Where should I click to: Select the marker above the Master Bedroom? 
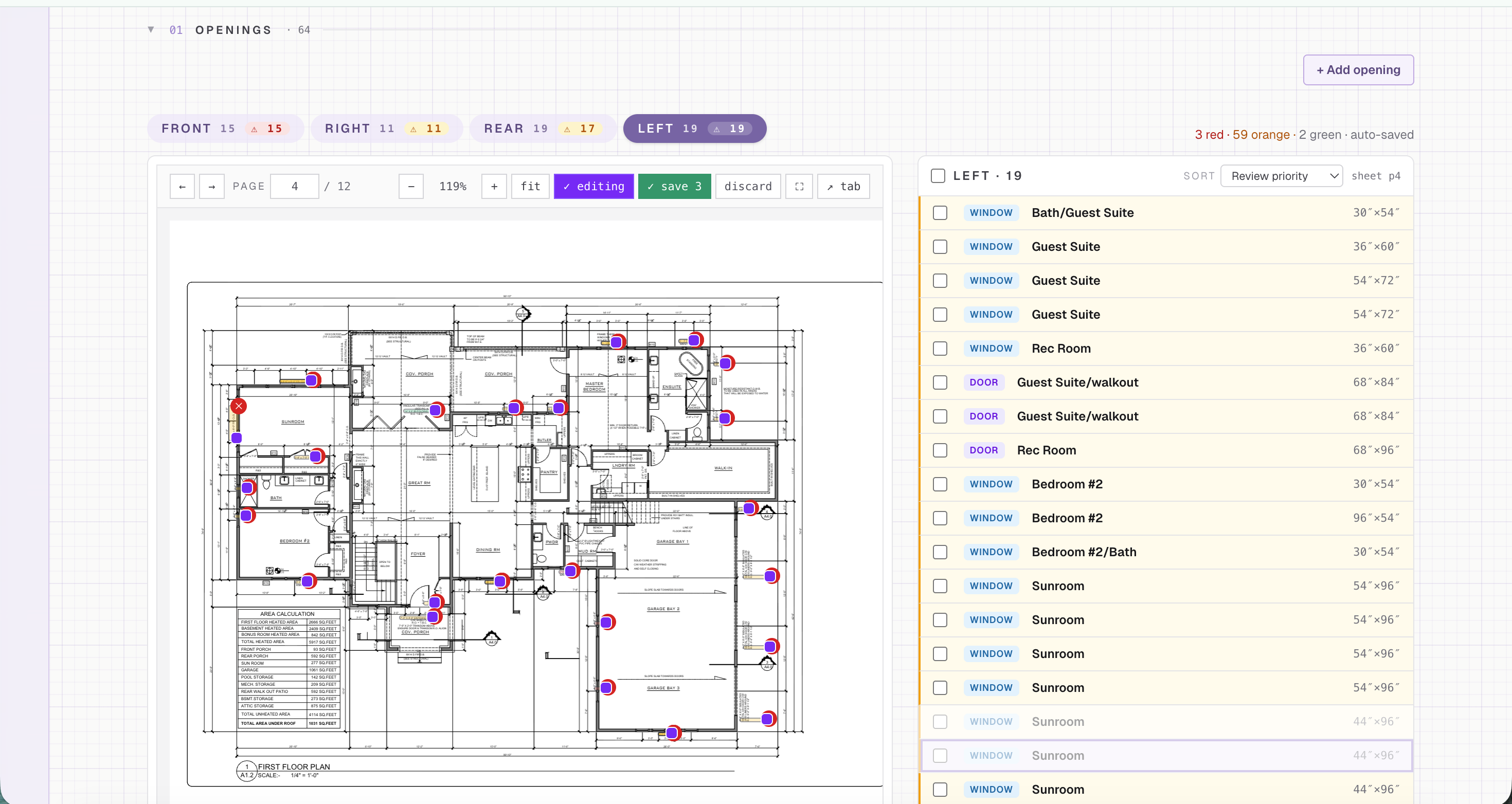[616, 342]
